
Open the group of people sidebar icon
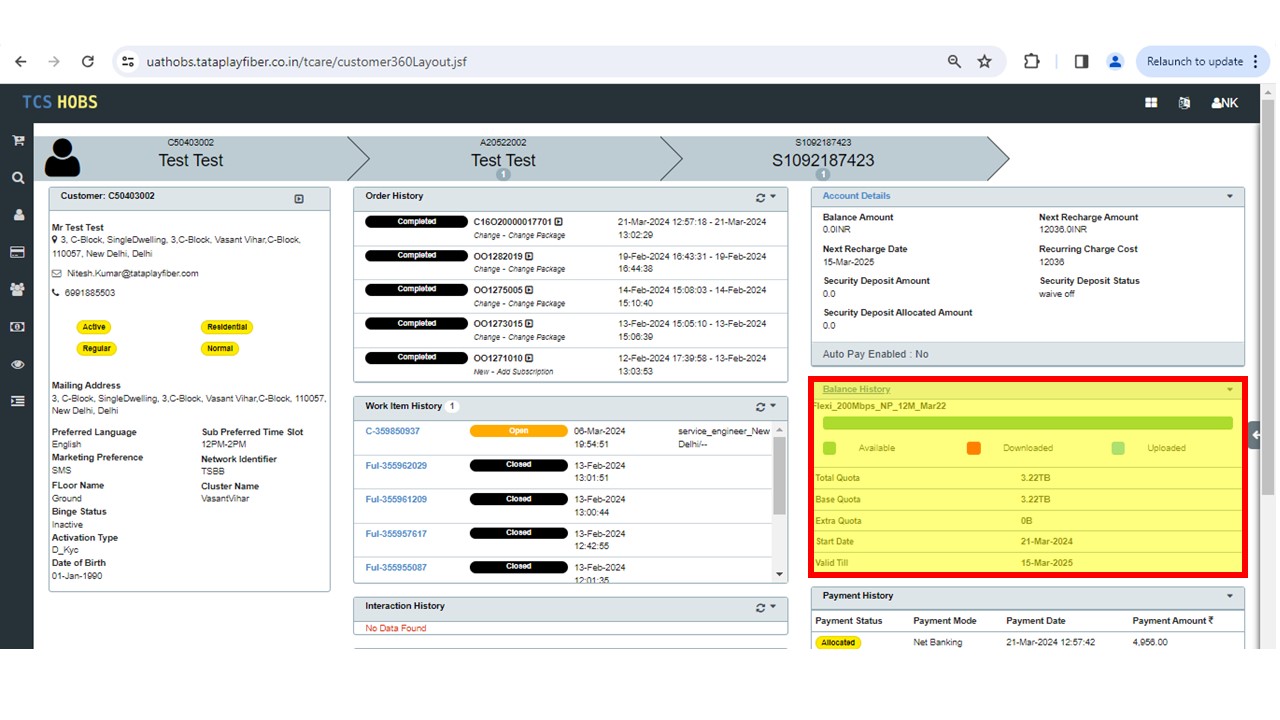[17, 289]
